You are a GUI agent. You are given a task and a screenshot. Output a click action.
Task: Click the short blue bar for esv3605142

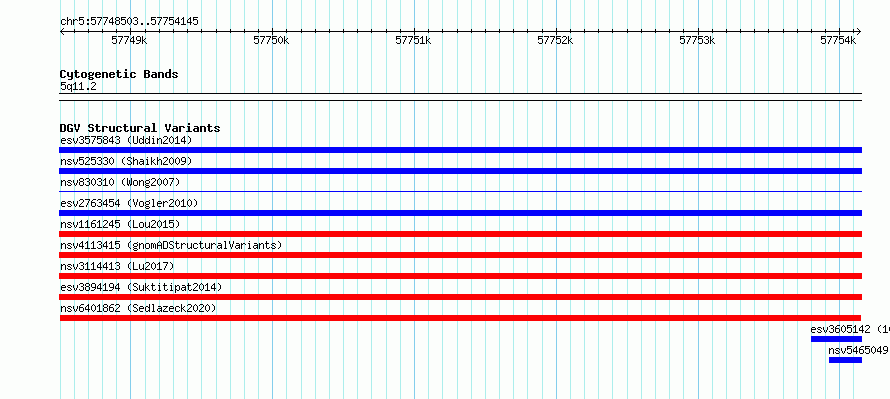point(836,339)
